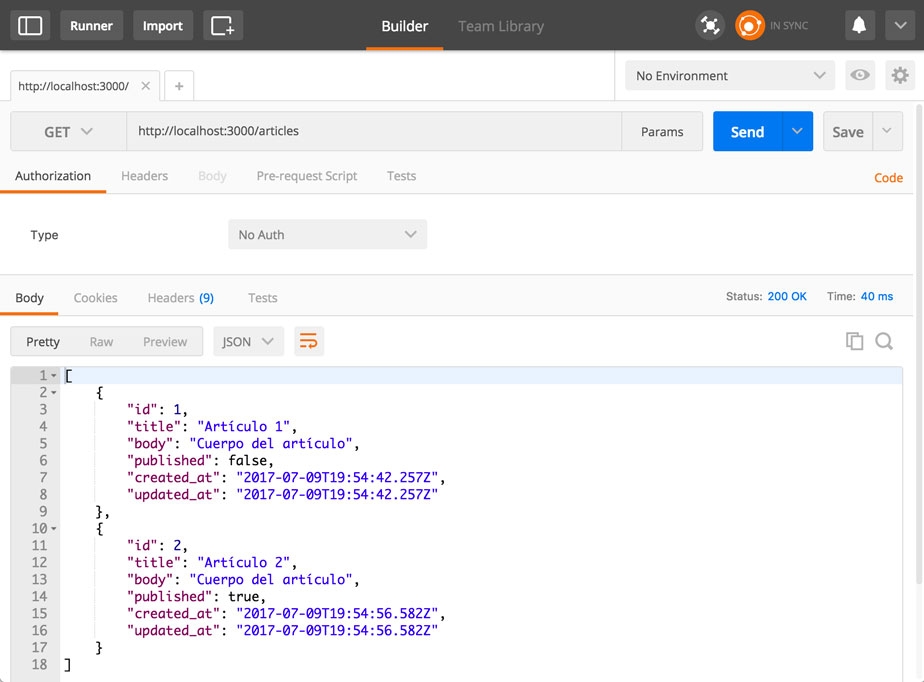
Task: Collapse JSON object at line 2
Action: (54, 393)
